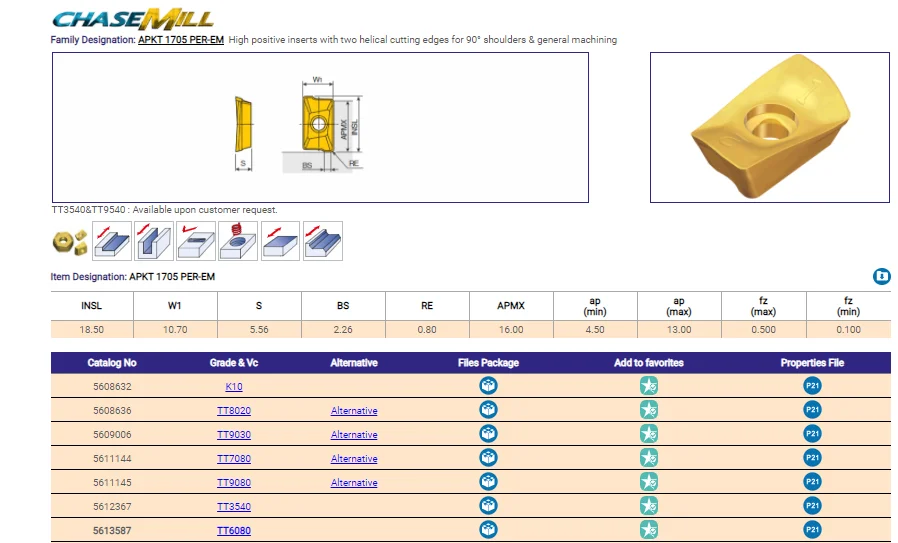Add catalog 5612367 to favorites
This screenshot has width=898, height=543.
(648, 506)
